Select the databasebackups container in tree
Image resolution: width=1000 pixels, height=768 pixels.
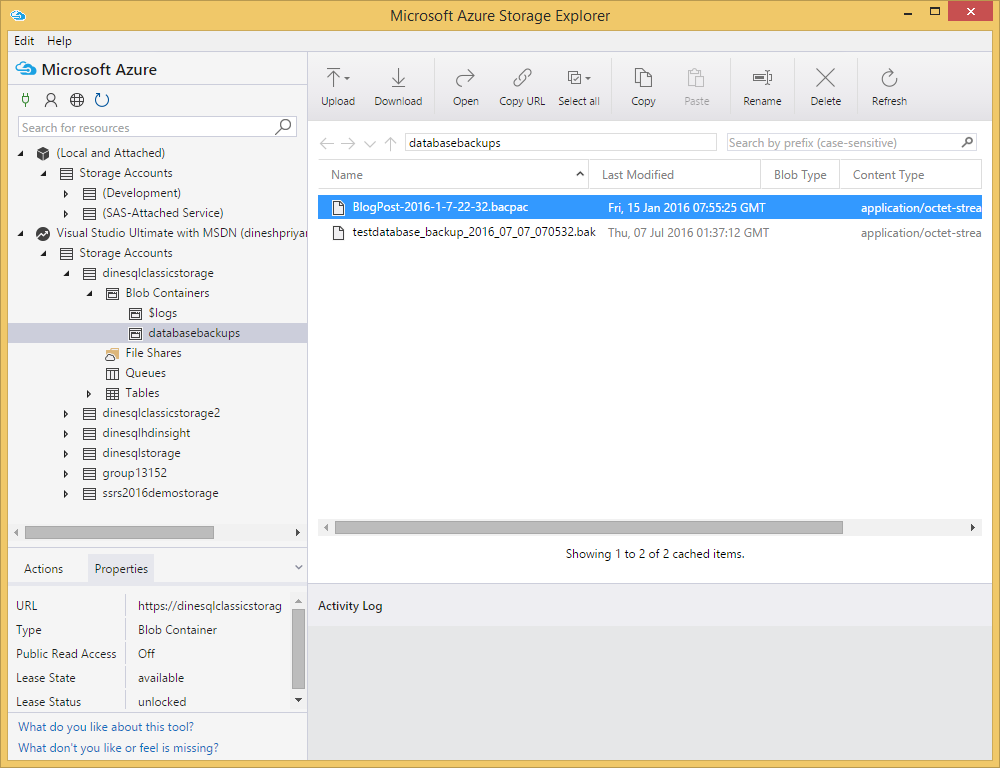point(158,333)
